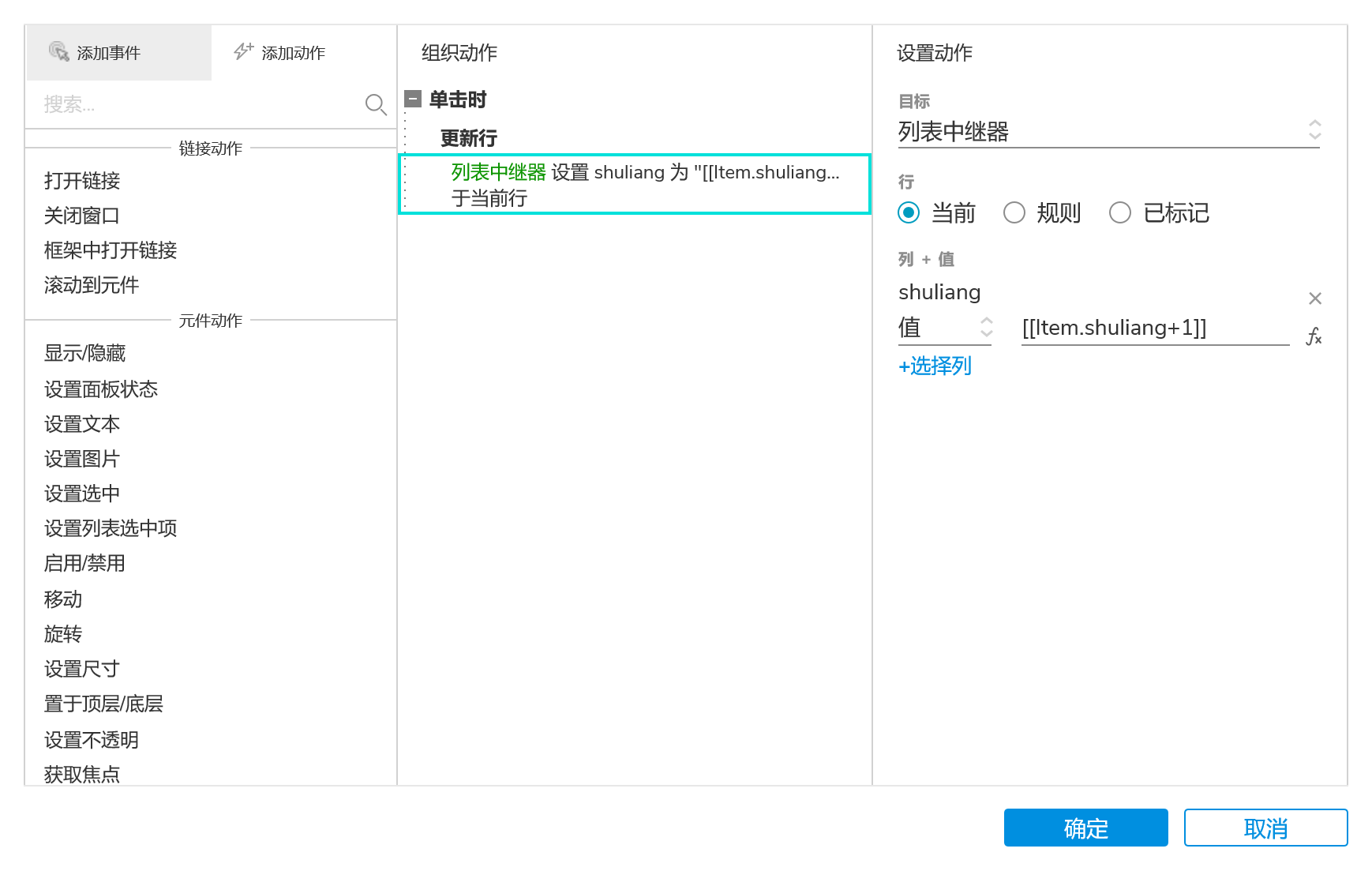Screen dimensions: 1372x871
Task: Select the 当前 row radio button
Action: coord(909,212)
